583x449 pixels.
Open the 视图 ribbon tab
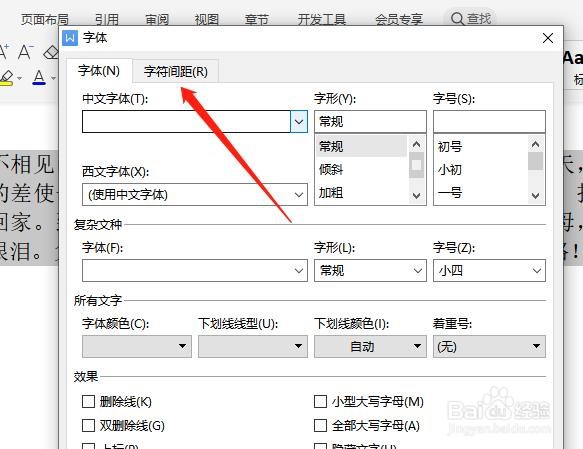pyautogui.click(x=207, y=19)
